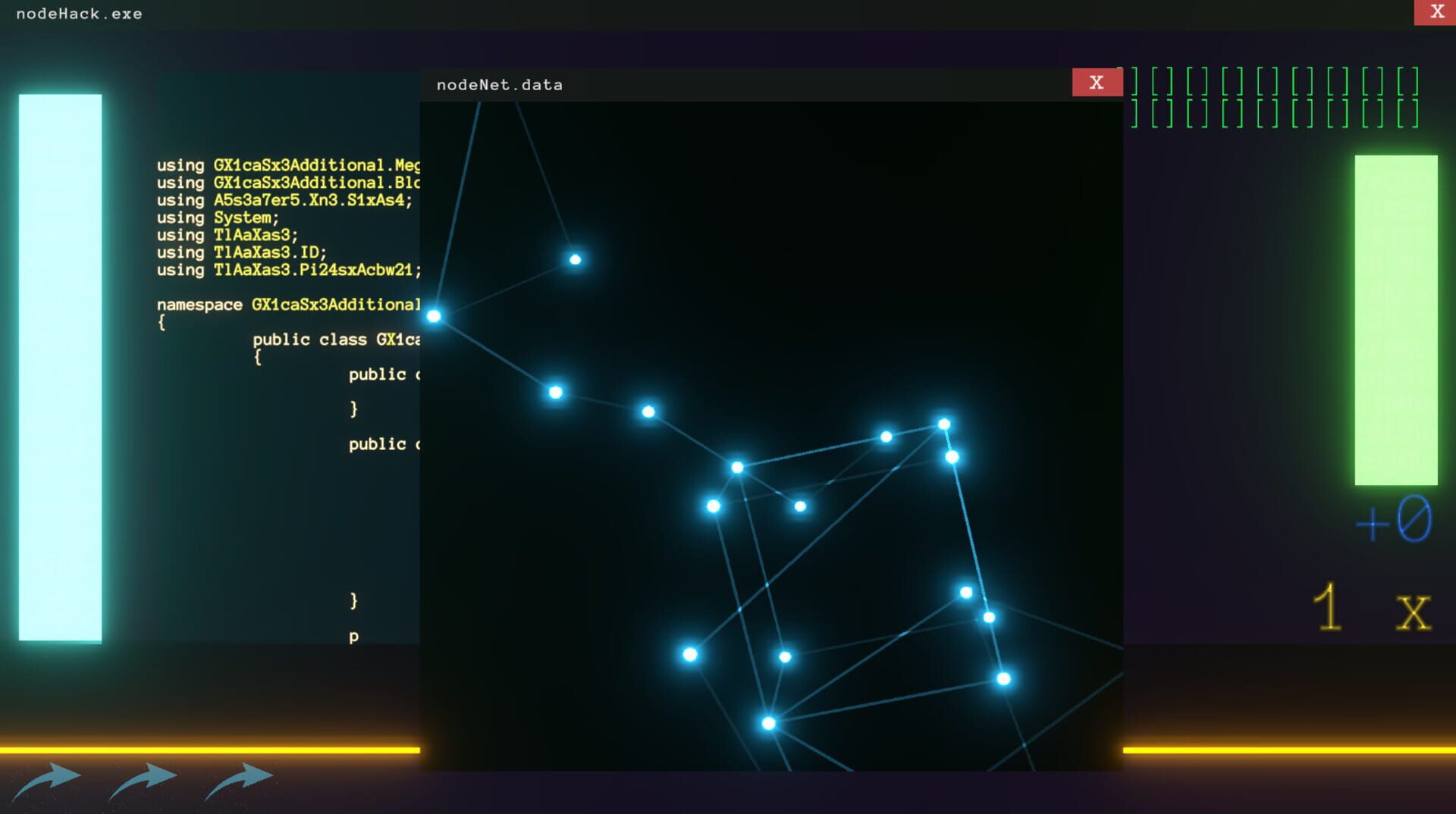The width and height of the screenshot is (1456, 814).
Task: Click the nodeNet.data title bar
Action: coord(500,84)
